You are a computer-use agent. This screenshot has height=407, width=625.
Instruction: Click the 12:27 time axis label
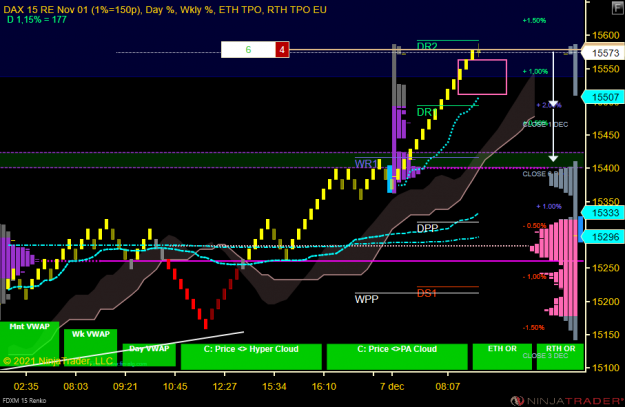225,386
